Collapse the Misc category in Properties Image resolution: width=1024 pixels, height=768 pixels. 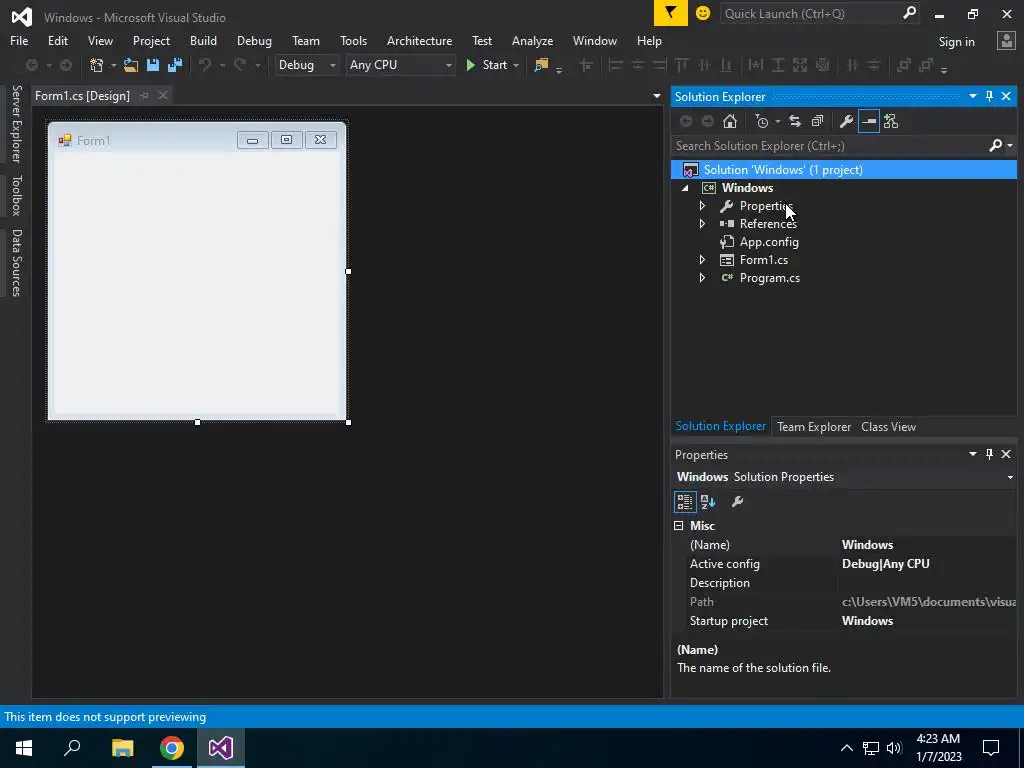(679, 526)
